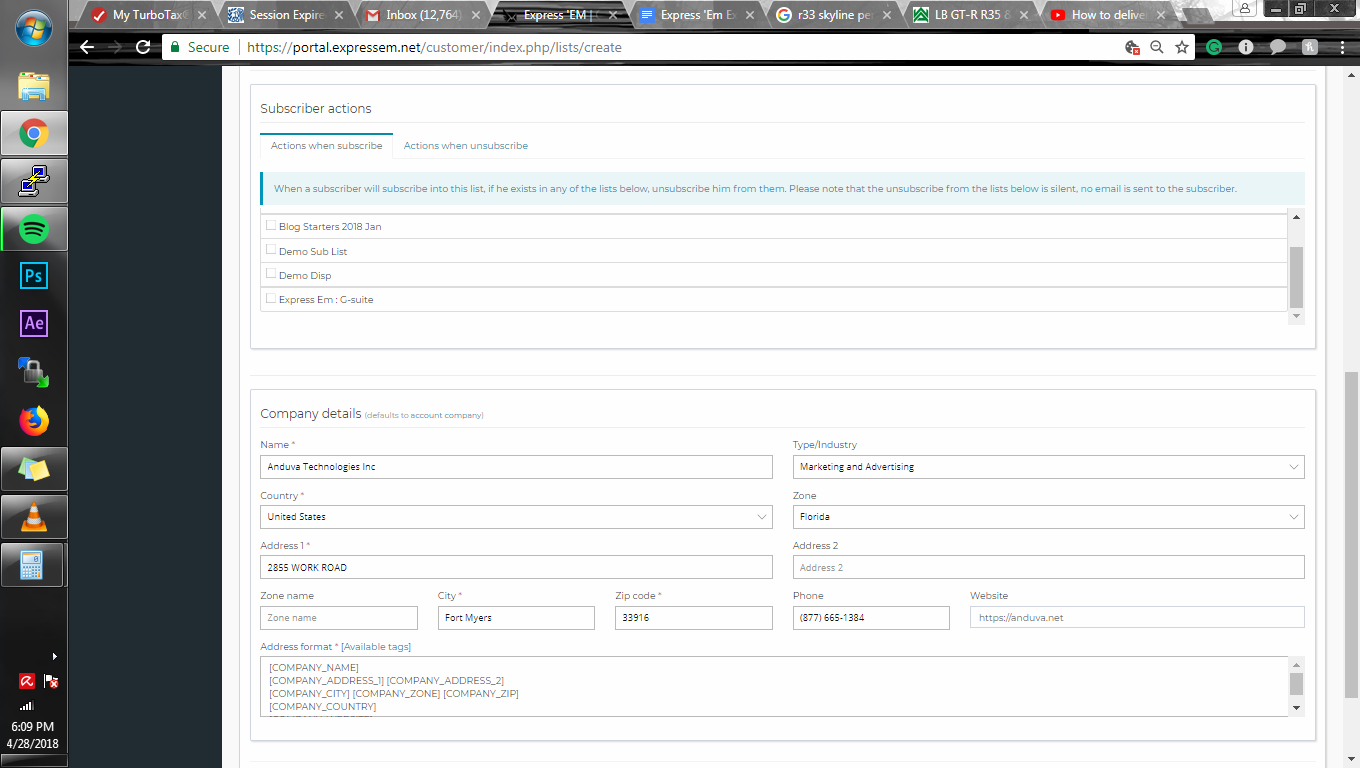Switch to the My TurboTax browser tab

[x=148, y=15]
